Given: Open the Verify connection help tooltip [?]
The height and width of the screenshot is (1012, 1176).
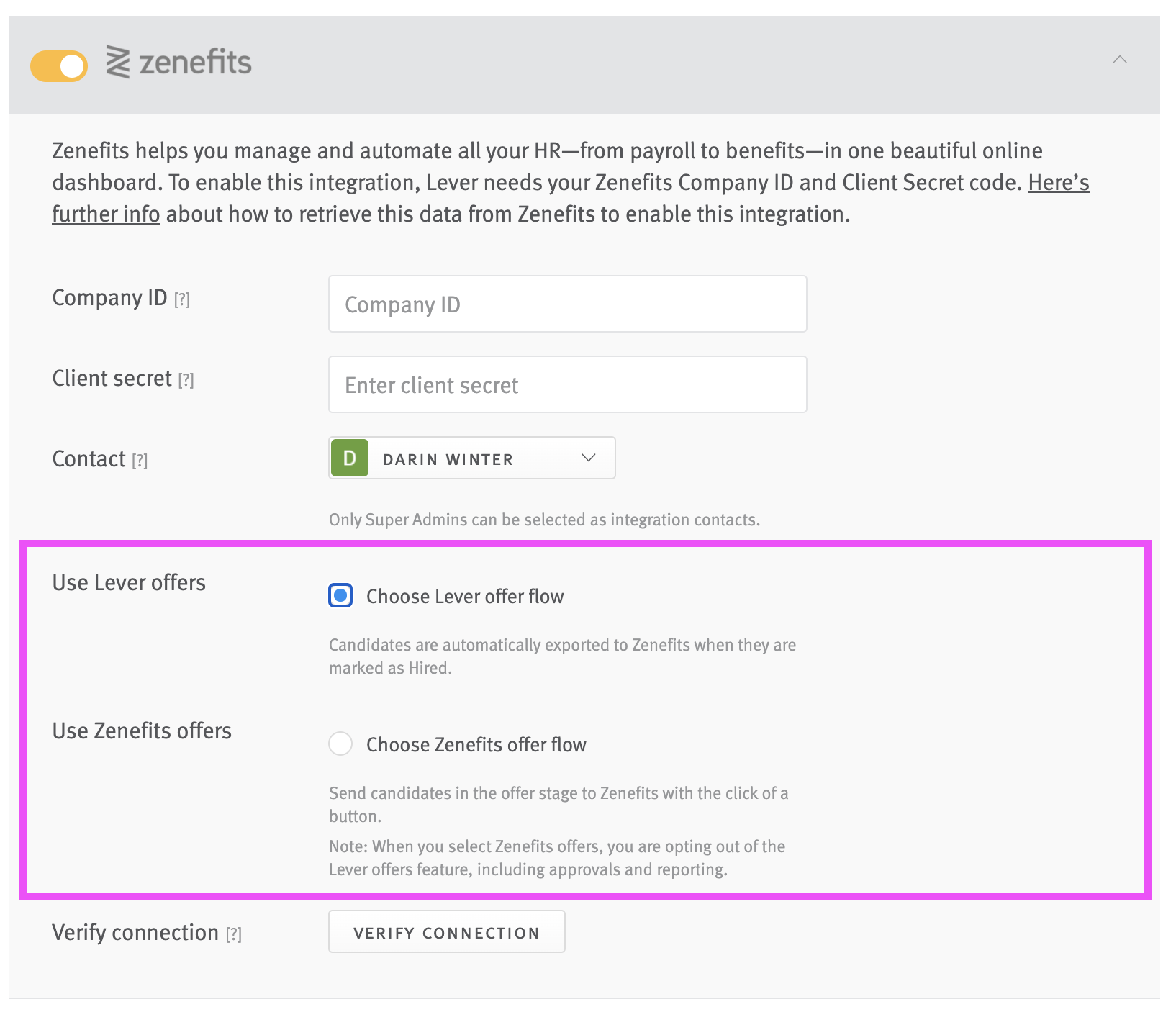Looking at the screenshot, I should 234,934.
